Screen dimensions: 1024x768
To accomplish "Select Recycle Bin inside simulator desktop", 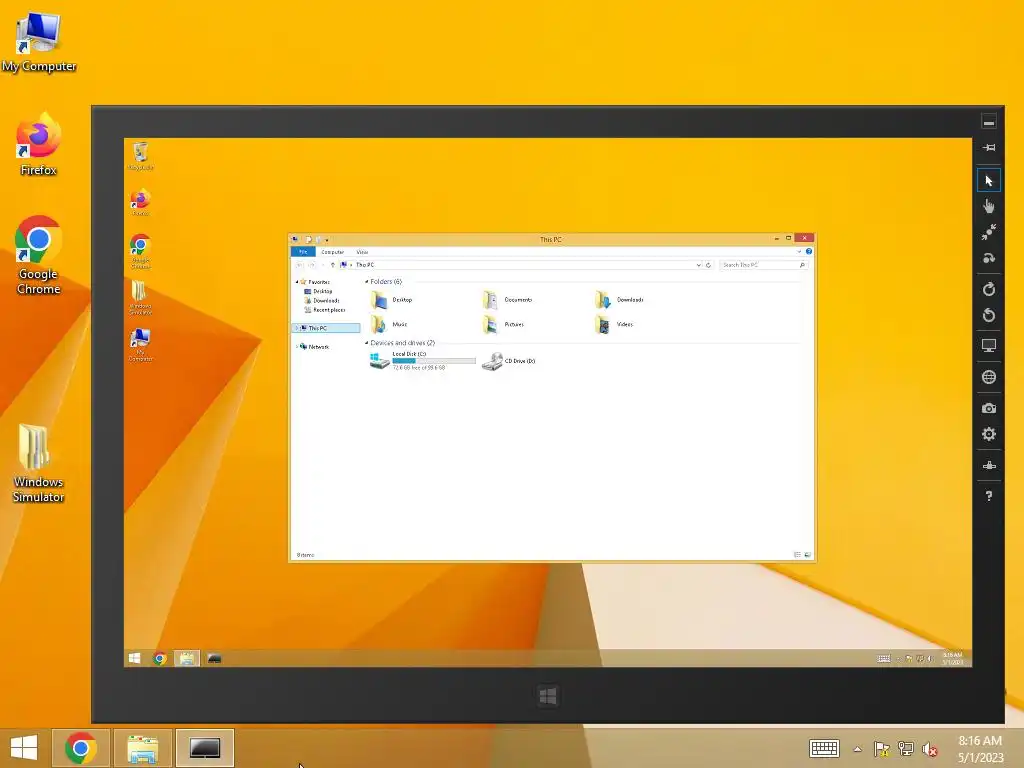I will pos(140,156).
